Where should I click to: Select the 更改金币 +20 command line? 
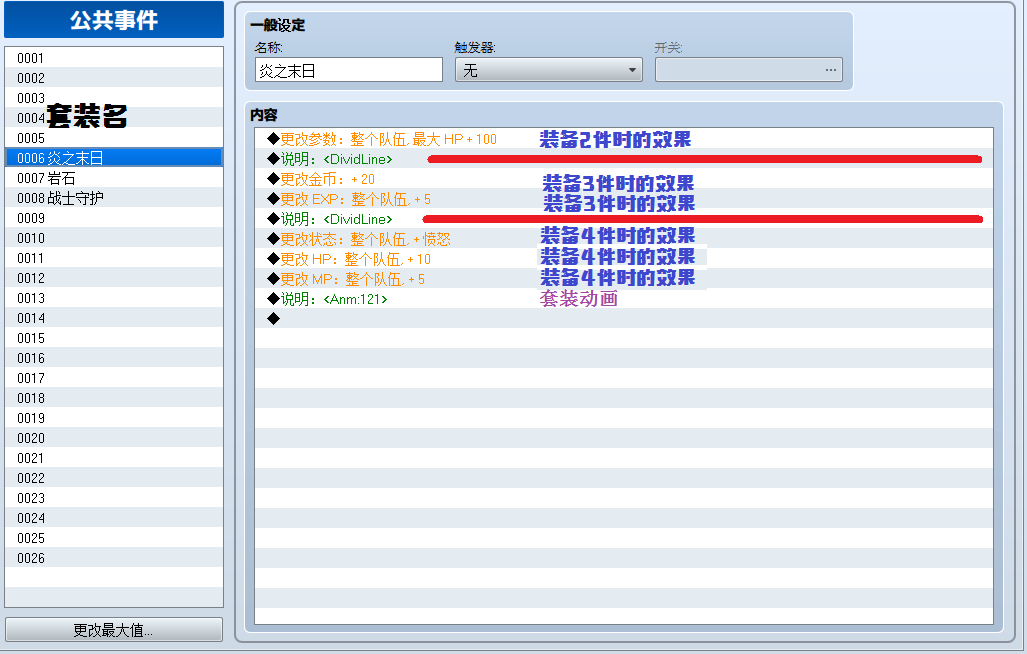coord(624,179)
